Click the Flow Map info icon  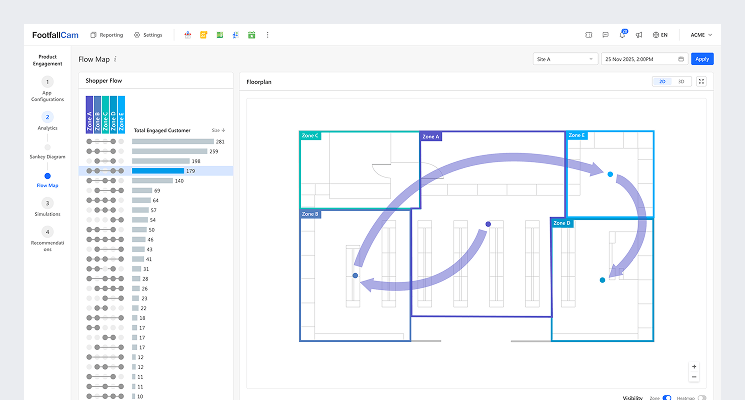point(115,59)
